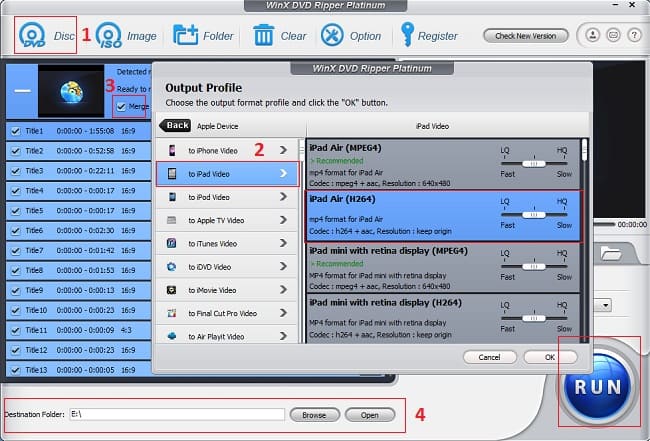This screenshot has height=441, width=650.
Task: Uncheck Title2 checkbox
Action: [x=16, y=151]
